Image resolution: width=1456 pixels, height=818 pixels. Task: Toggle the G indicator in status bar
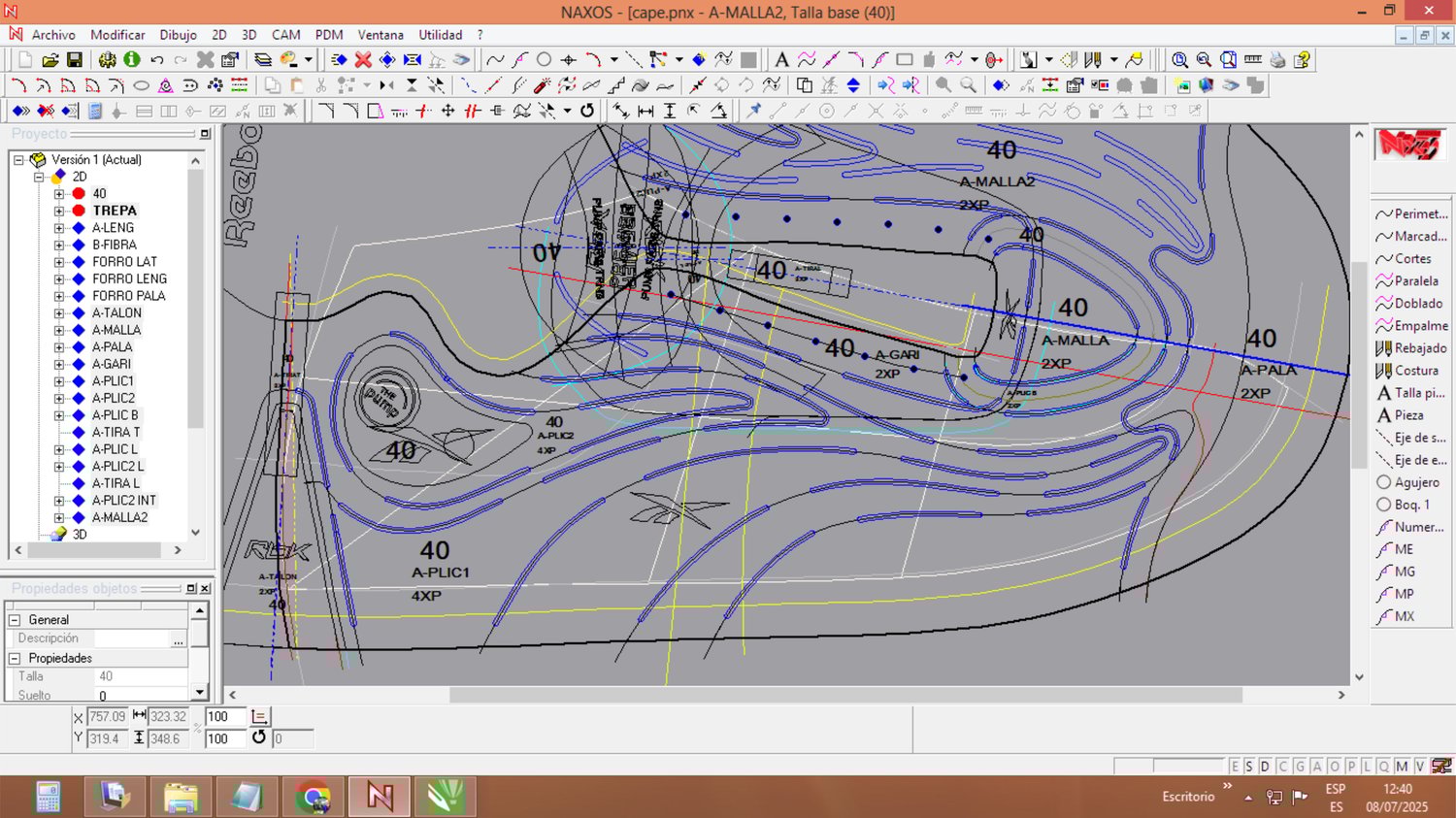(1300, 767)
